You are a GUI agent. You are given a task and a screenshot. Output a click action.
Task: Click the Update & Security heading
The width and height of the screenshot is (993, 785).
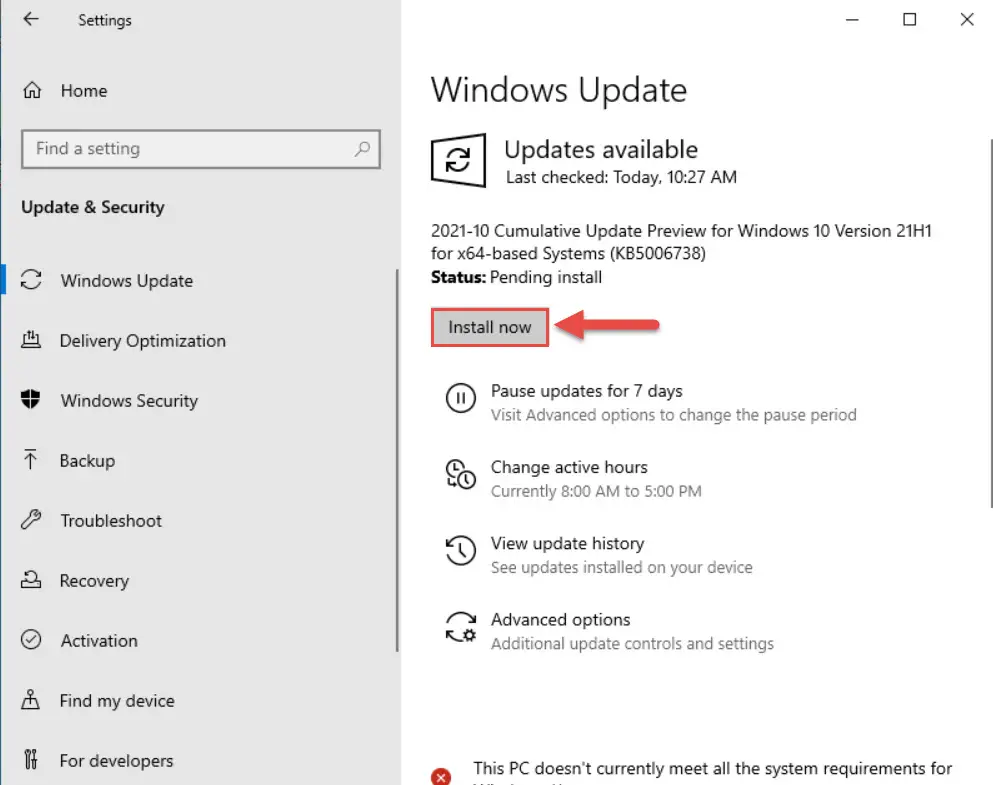[x=92, y=207]
